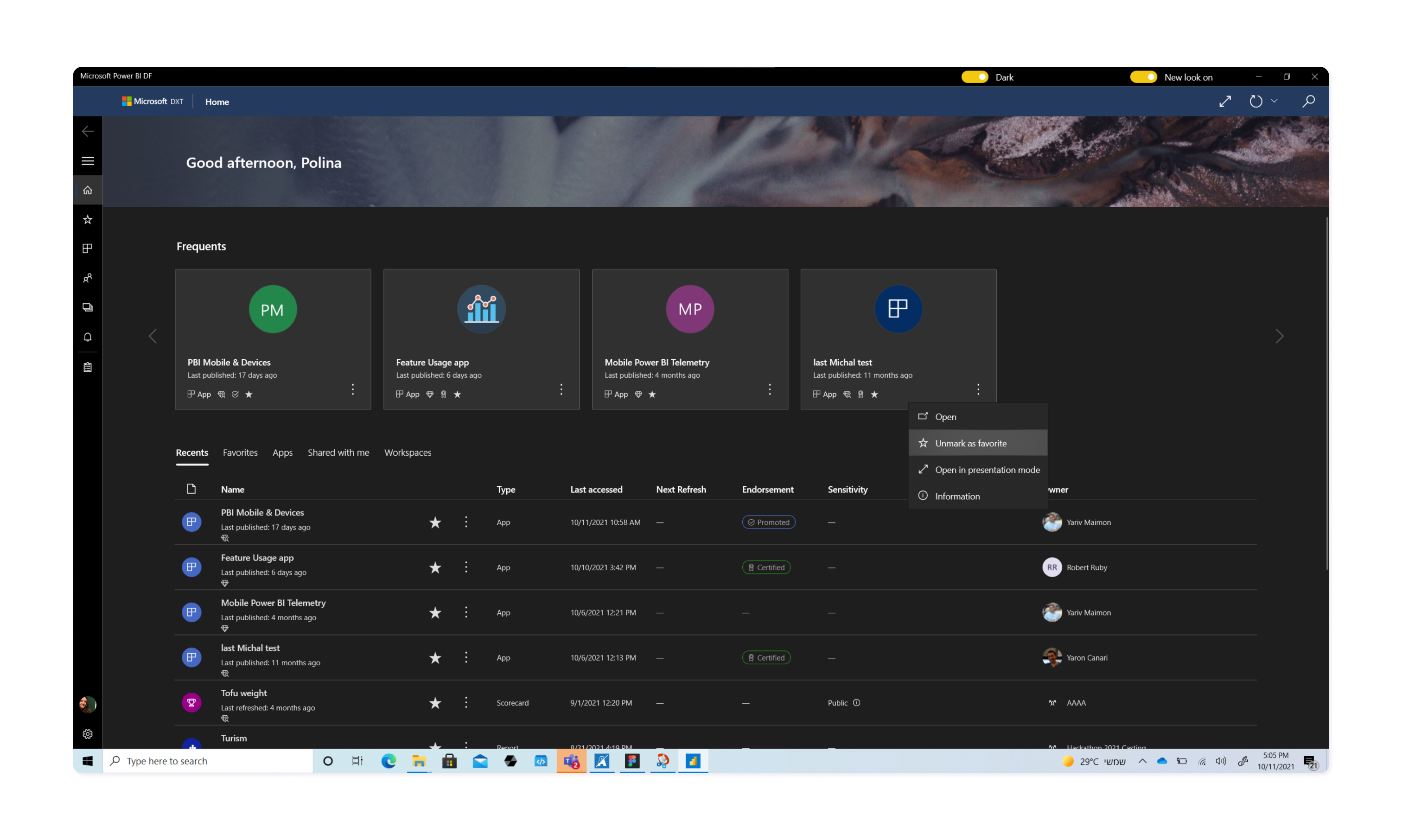Screen dimensions: 1402x840
Task: Select Open in presentation mode
Action: pos(977,469)
